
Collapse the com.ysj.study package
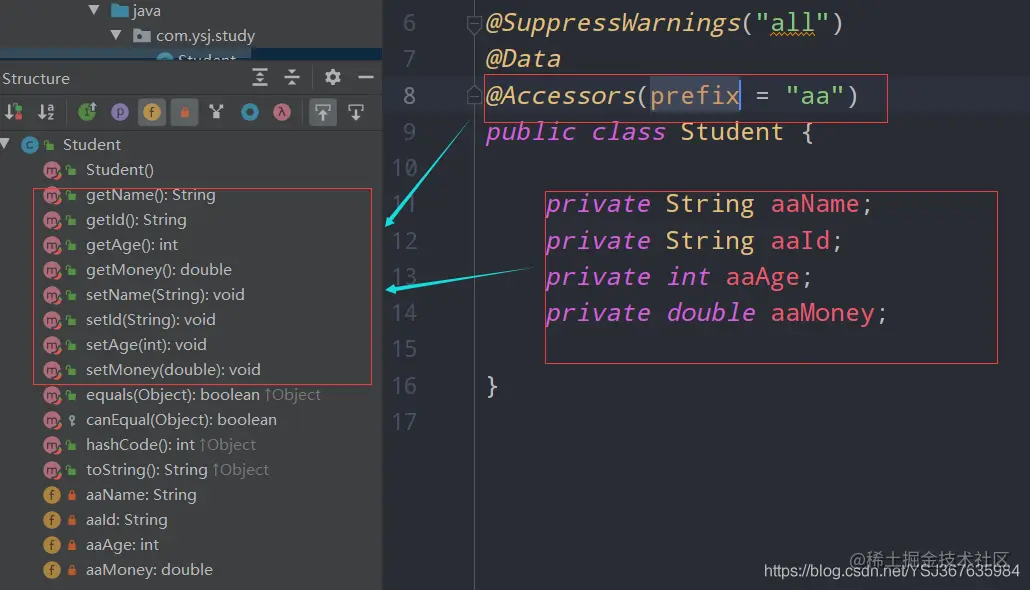tap(116, 35)
